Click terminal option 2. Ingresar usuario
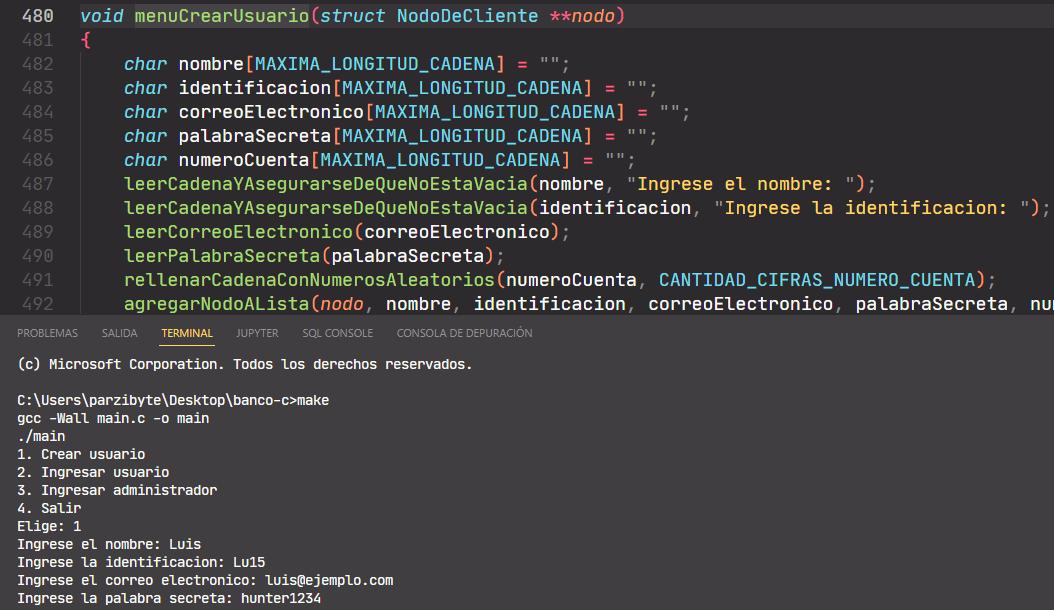 pyautogui.click(x=93, y=473)
